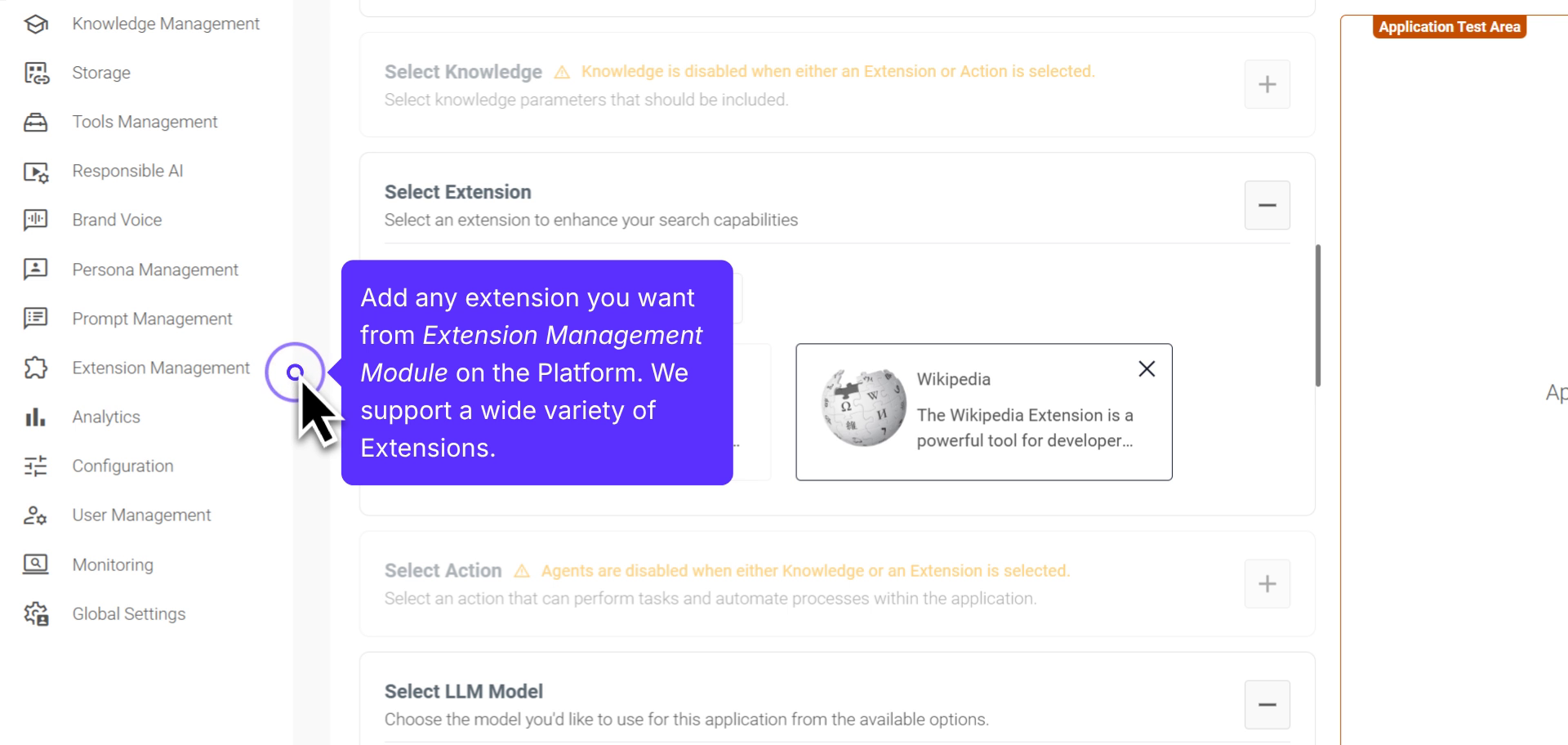1568x745 pixels.
Task: Click the Knowledge Management graduation cap icon
Action: 36,25
